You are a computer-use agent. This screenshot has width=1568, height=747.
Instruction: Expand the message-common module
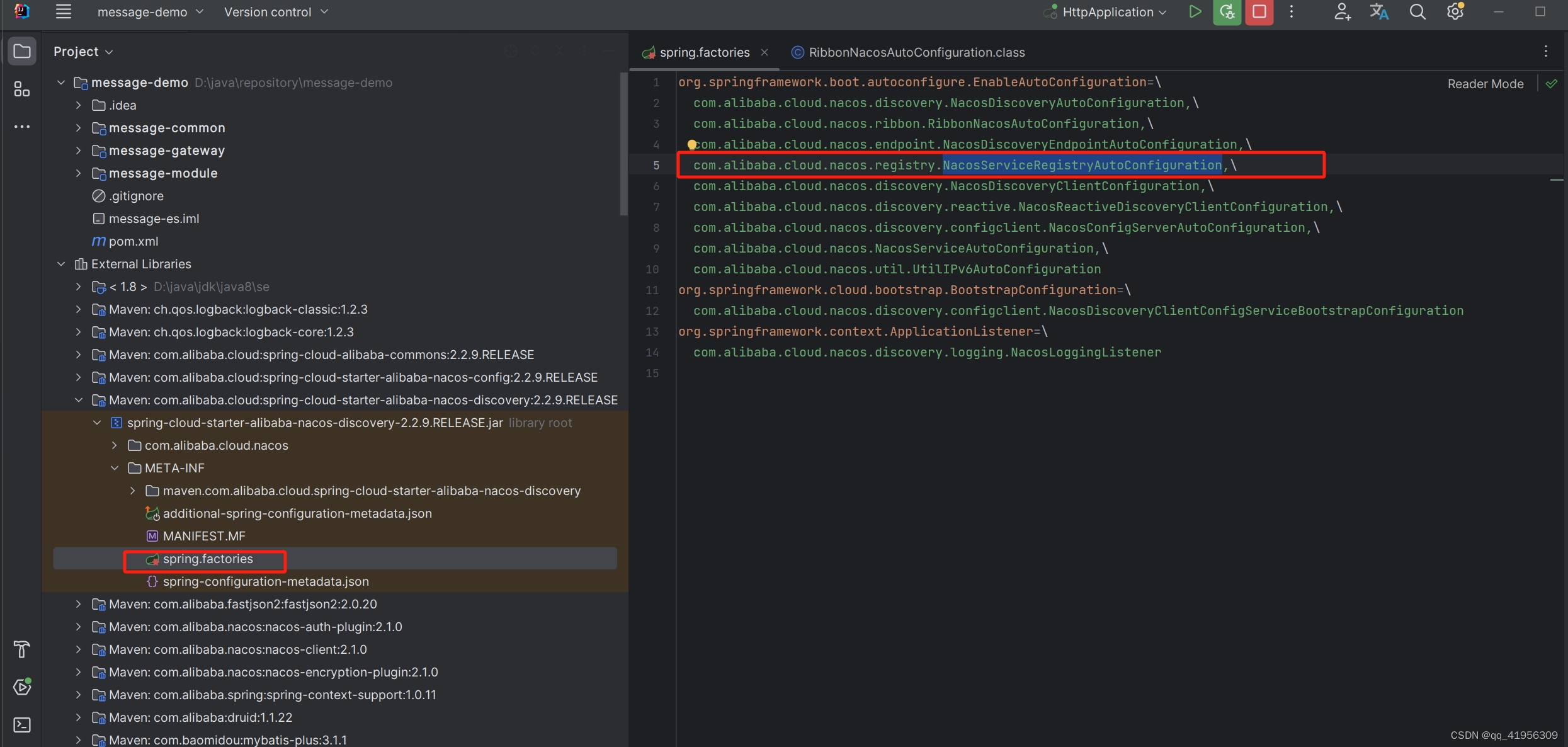click(78, 128)
